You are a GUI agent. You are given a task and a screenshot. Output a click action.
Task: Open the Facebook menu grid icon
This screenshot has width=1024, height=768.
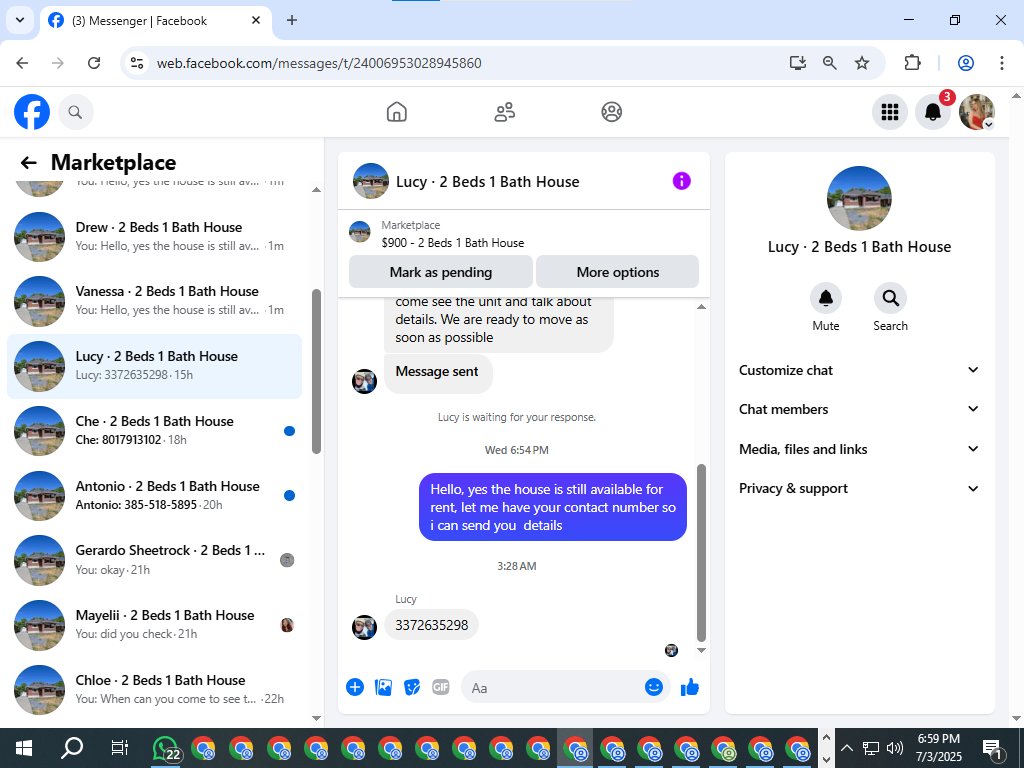(x=889, y=112)
